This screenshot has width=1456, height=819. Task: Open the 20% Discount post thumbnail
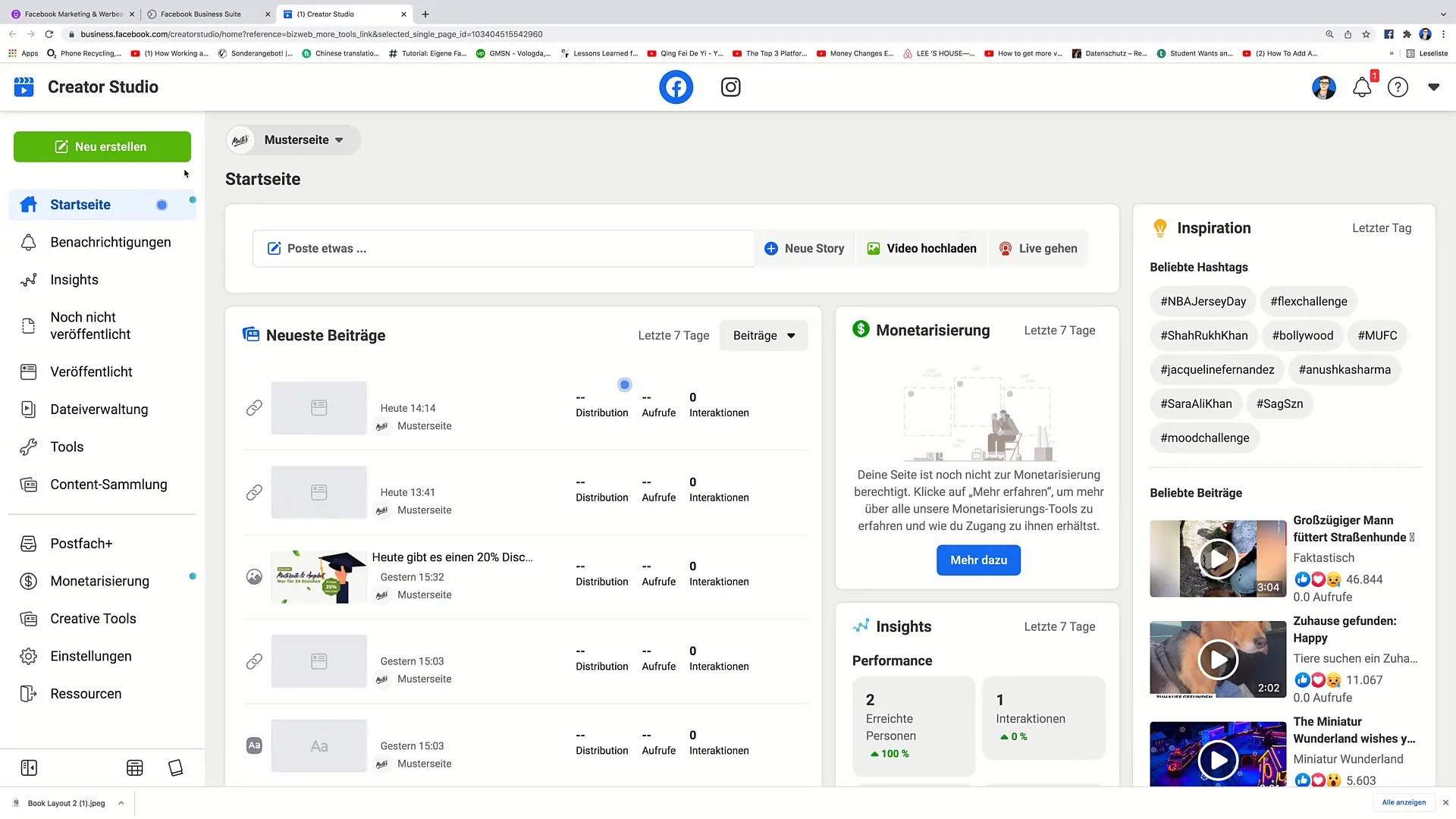pos(319,577)
